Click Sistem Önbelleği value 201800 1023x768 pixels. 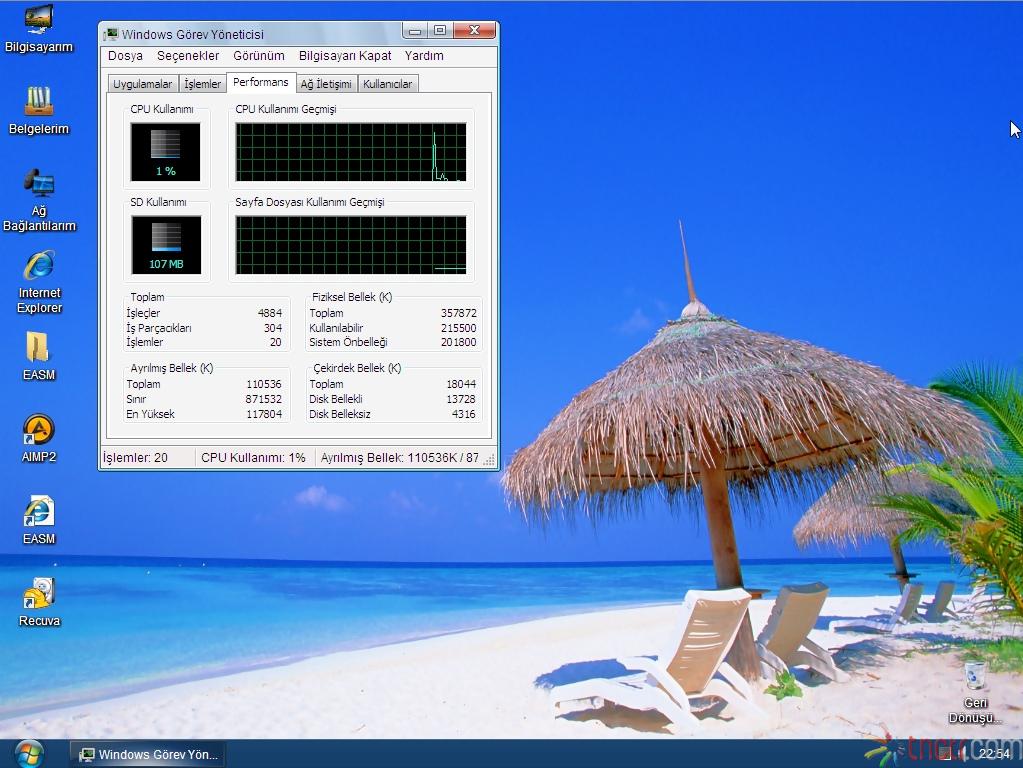click(459, 342)
